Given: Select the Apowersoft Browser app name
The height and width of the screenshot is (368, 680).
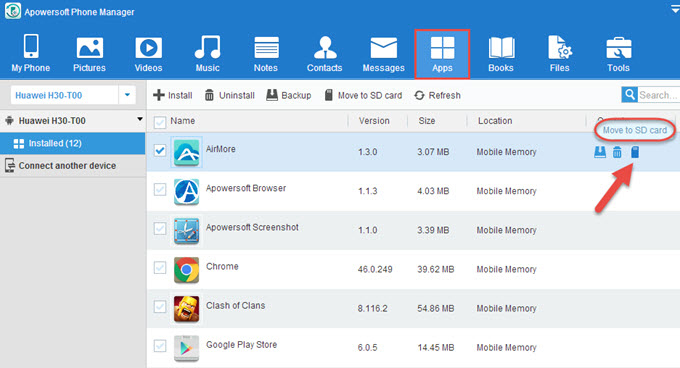Looking at the screenshot, I should click(x=246, y=188).
